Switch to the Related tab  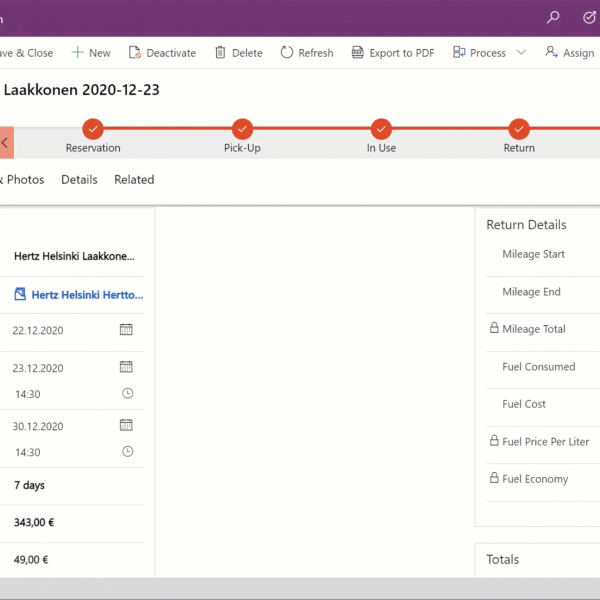point(134,180)
